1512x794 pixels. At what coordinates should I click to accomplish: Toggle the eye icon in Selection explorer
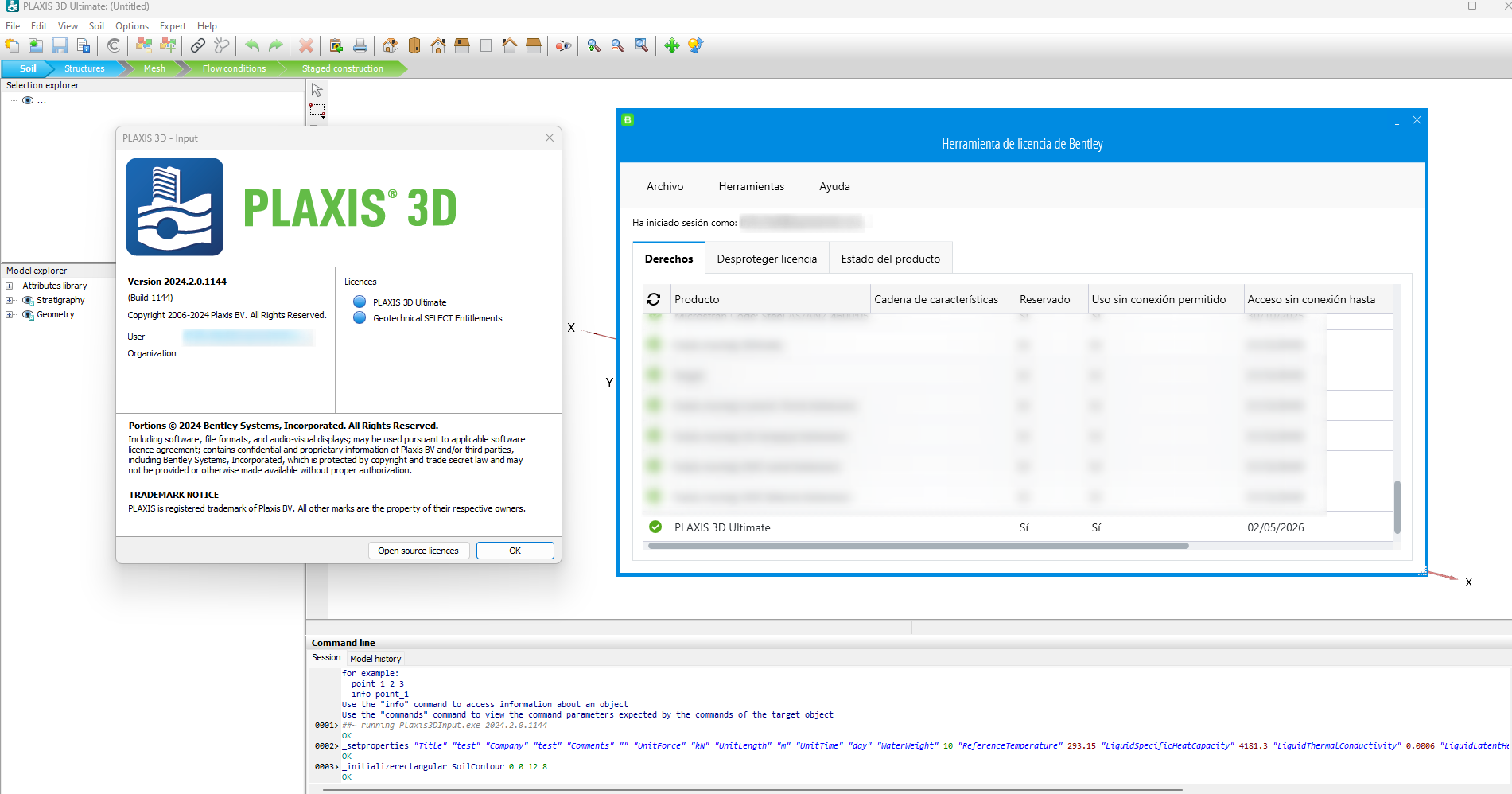[x=28, y=100]
